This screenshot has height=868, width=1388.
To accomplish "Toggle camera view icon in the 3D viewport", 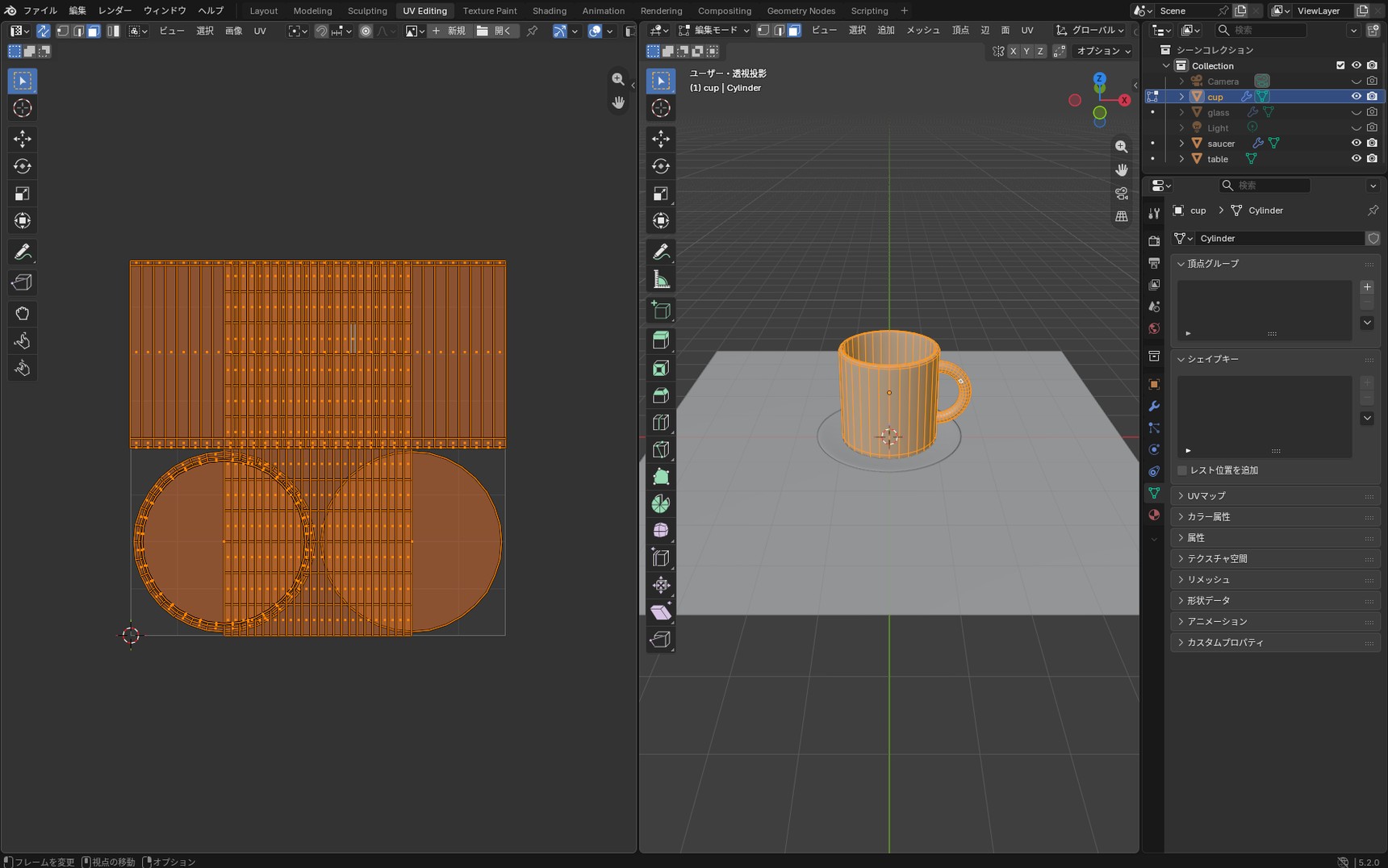I will pos(1122,193).
